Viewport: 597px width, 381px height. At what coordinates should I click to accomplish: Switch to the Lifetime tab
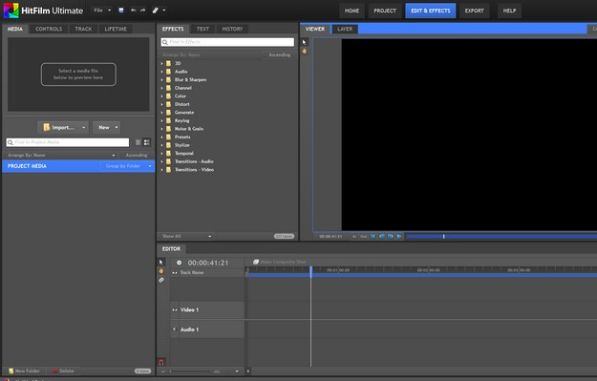115,29
